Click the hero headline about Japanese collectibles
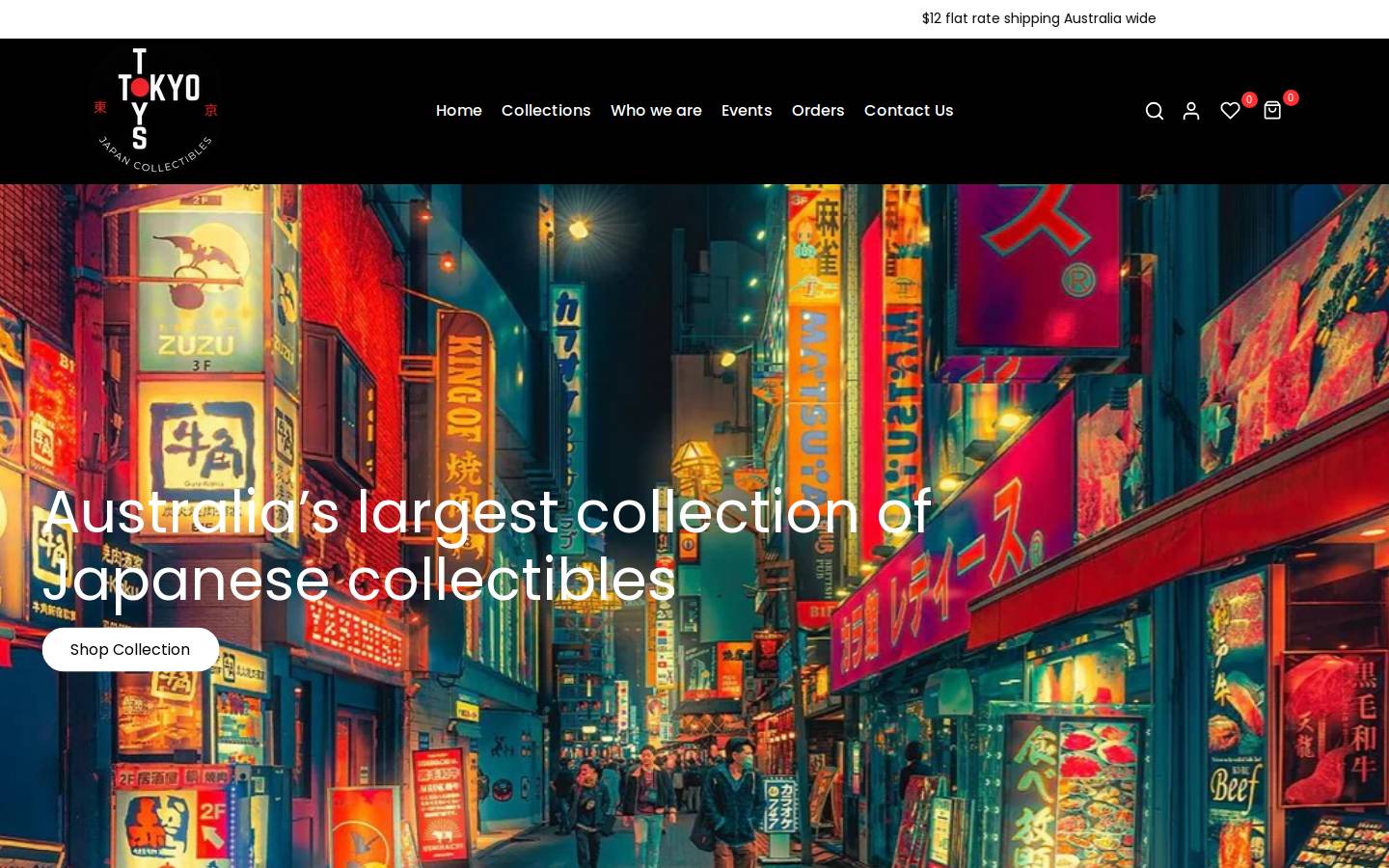The height and width of the screenshot is (868, 1389). (x=487, y=546)
